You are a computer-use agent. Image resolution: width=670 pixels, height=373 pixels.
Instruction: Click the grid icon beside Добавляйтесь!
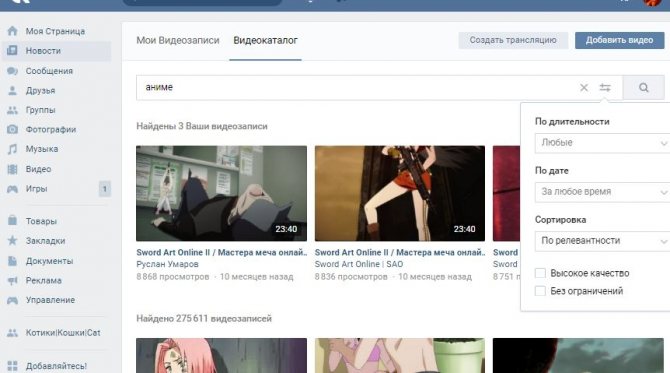tap(12, 366)
